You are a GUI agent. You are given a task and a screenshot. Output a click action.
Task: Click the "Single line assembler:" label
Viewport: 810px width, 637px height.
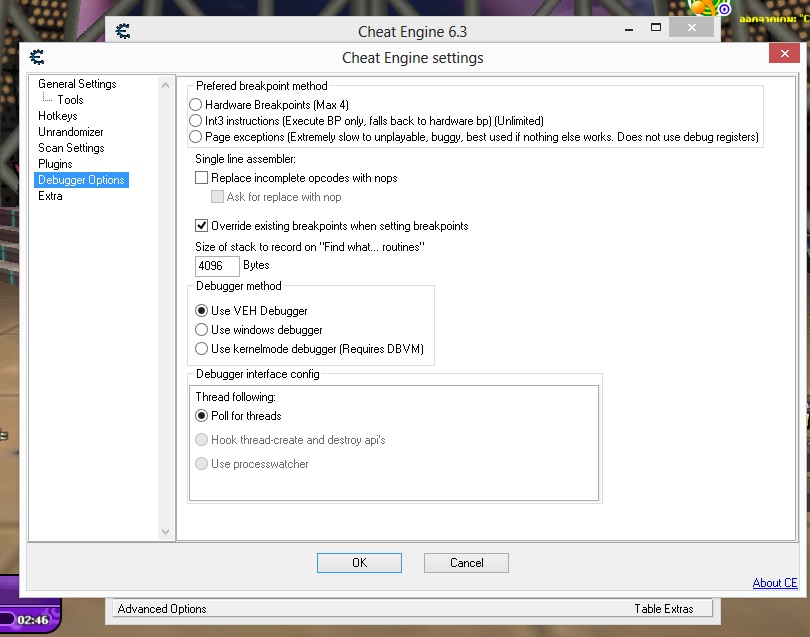245,159
